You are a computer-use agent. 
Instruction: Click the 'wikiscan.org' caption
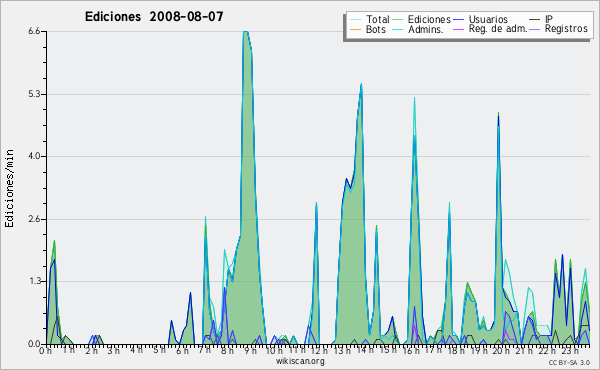pyautogui.click(x=300, y=361)
